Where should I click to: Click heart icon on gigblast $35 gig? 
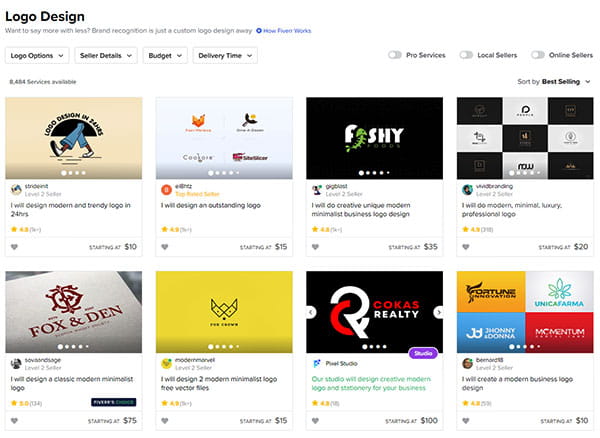[x=315, y=247]
